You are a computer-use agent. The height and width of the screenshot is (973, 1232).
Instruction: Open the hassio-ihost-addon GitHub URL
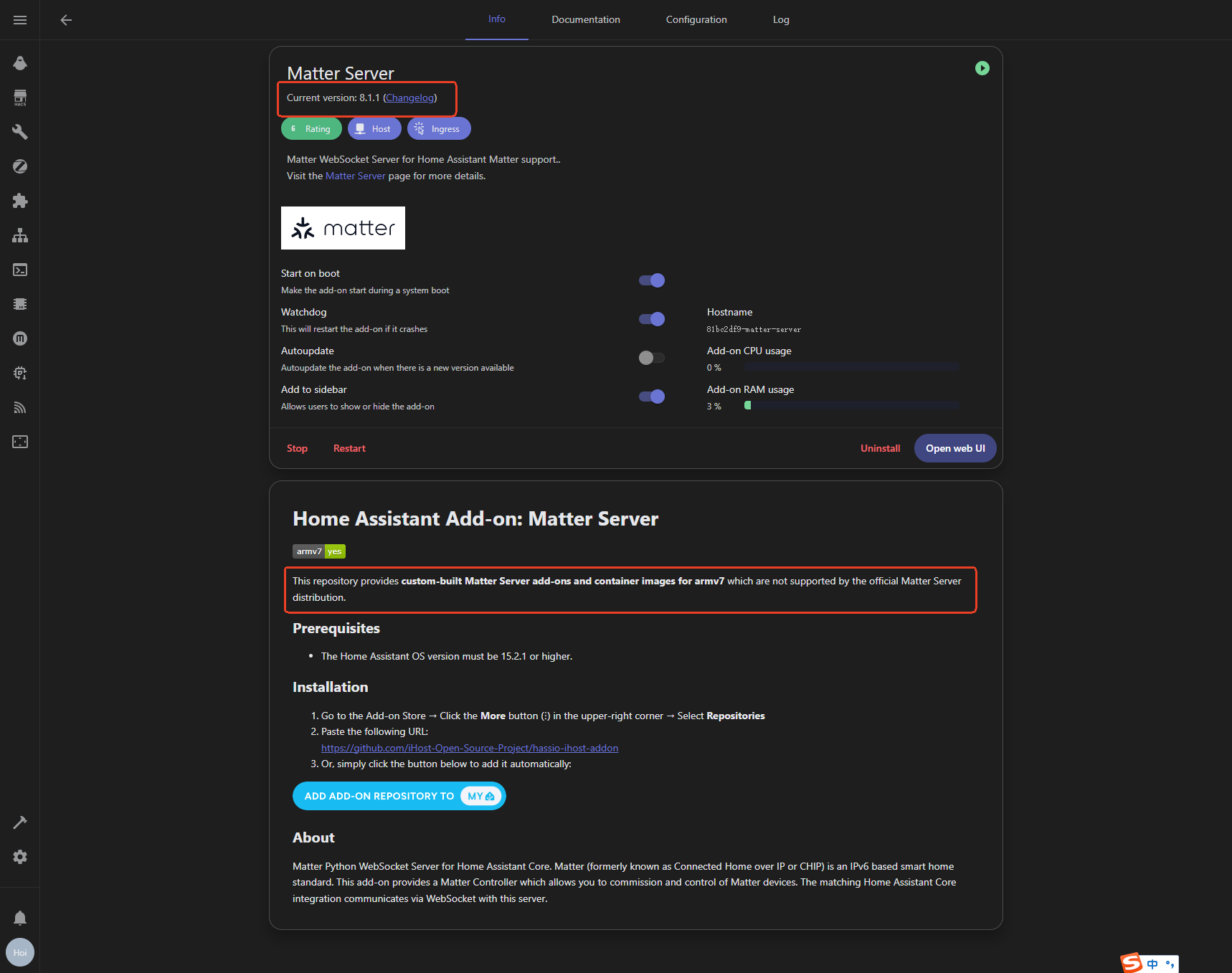click(470, 748)
